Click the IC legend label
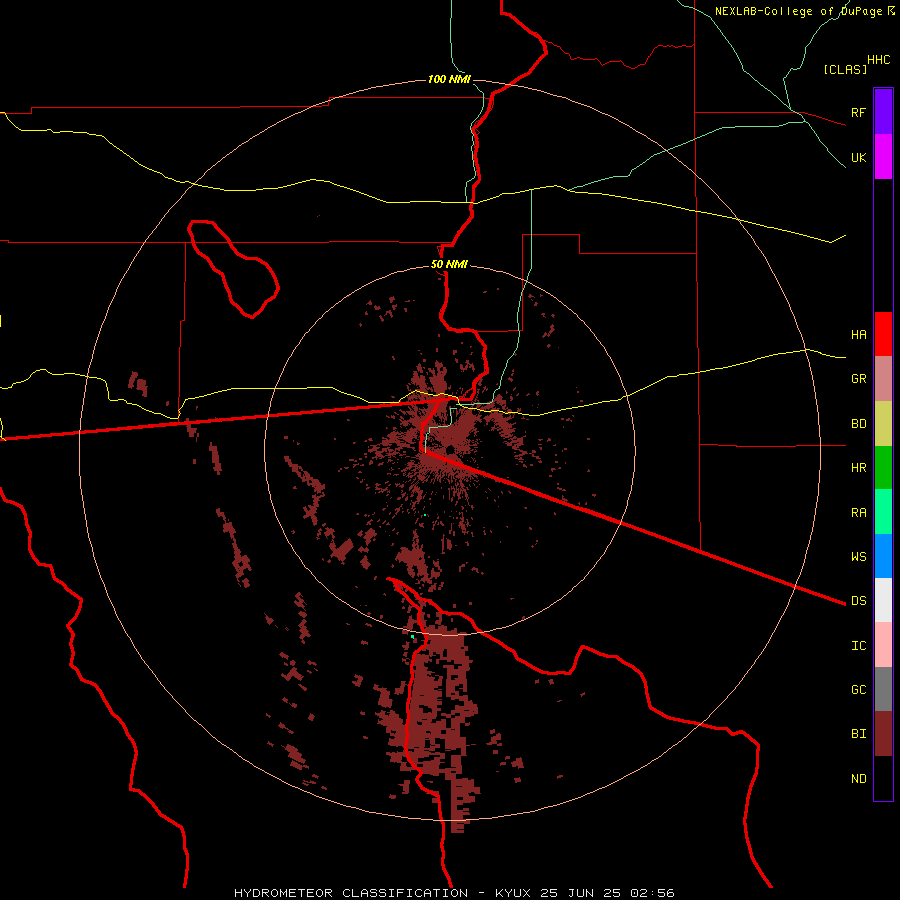This screenshot has height=900, width=900. 859,645
